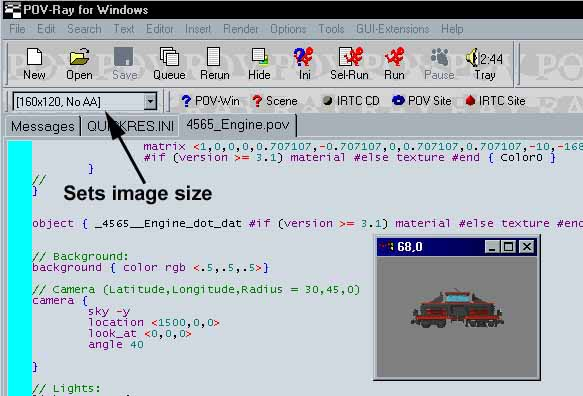Click the Rerun toolbar icon
This screenshot has height=396, width=583.
[x=215, y=64]
